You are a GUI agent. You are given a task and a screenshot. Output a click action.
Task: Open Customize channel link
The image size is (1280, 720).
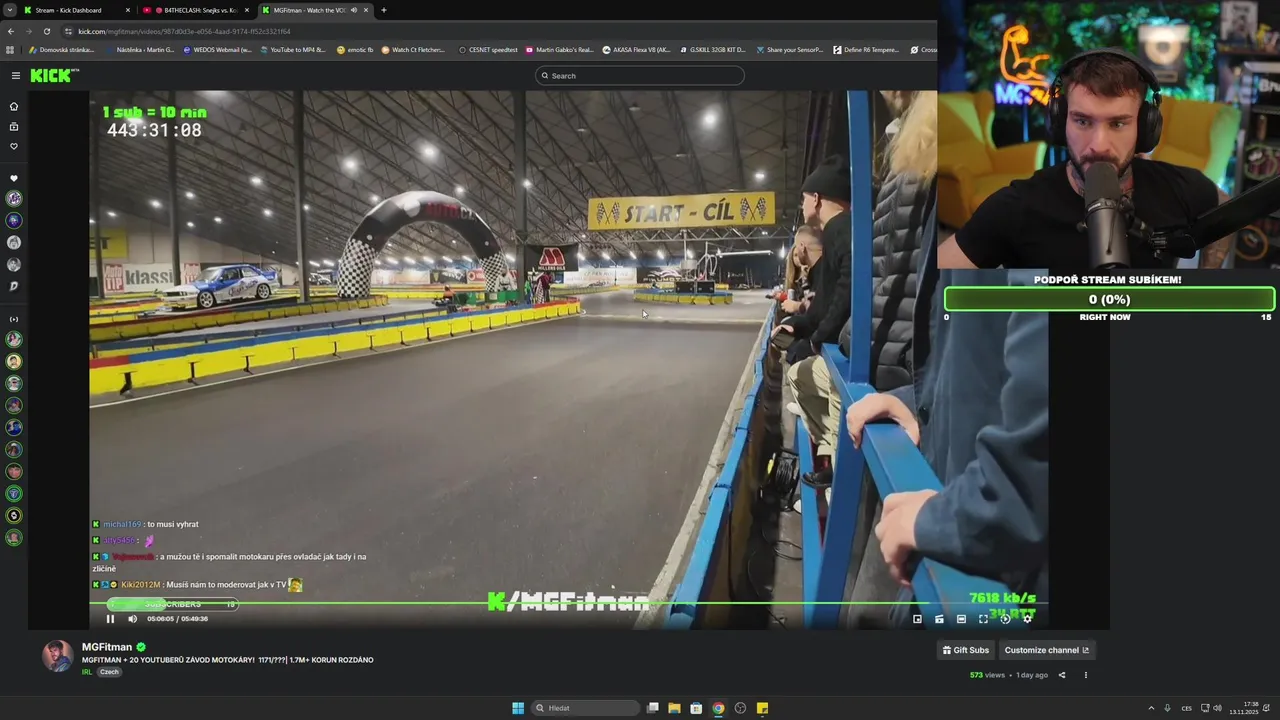[x=1046, y=650]
